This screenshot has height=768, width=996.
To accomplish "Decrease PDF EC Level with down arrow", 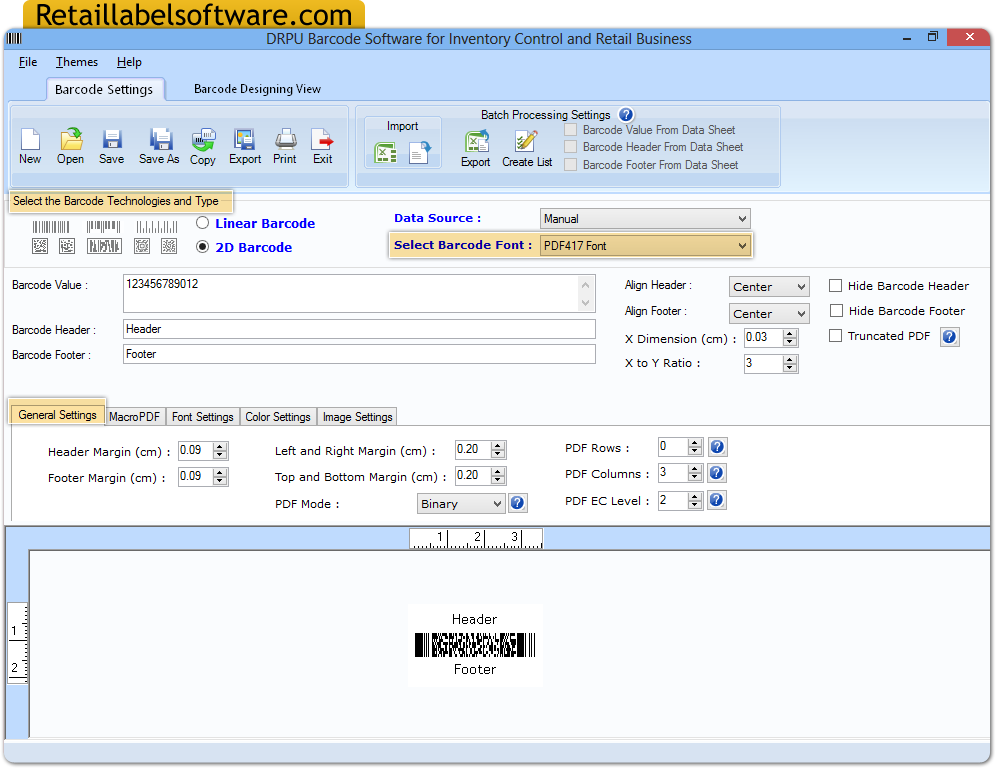I will pyautogui.click(x=694, y=504).
